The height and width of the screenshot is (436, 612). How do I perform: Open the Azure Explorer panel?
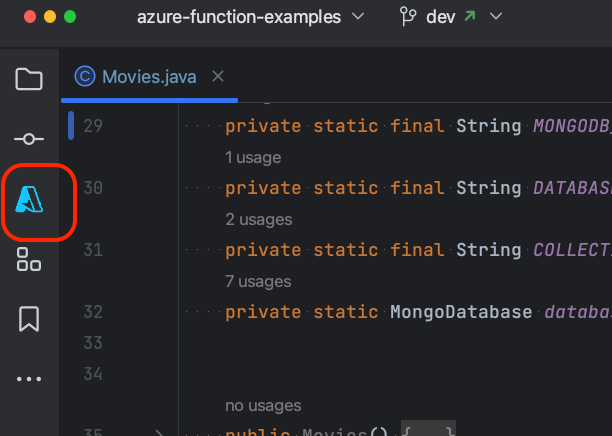click(30, 201)
